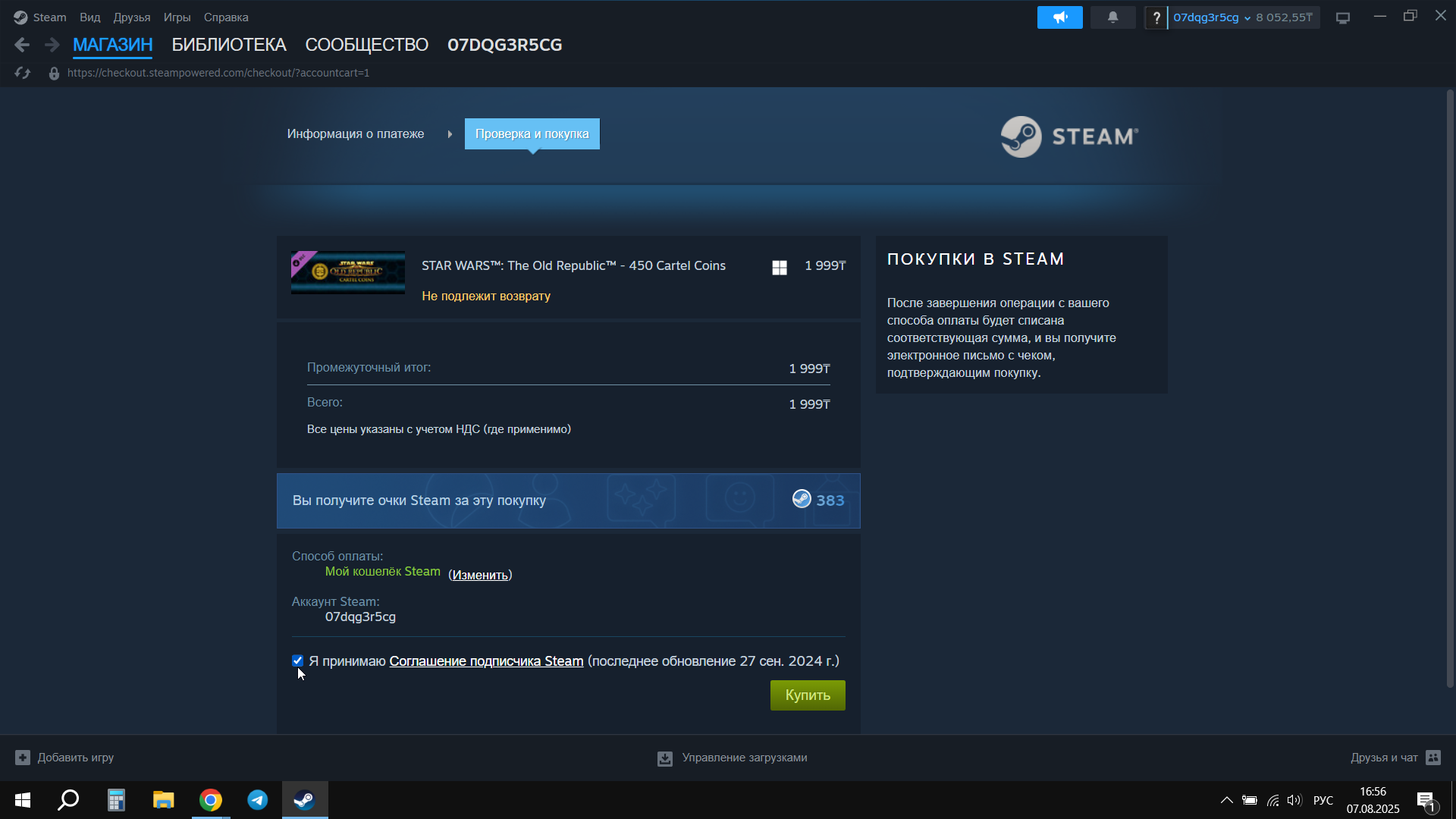
Task: Click the plus icon for Add game
Action: 23,758
